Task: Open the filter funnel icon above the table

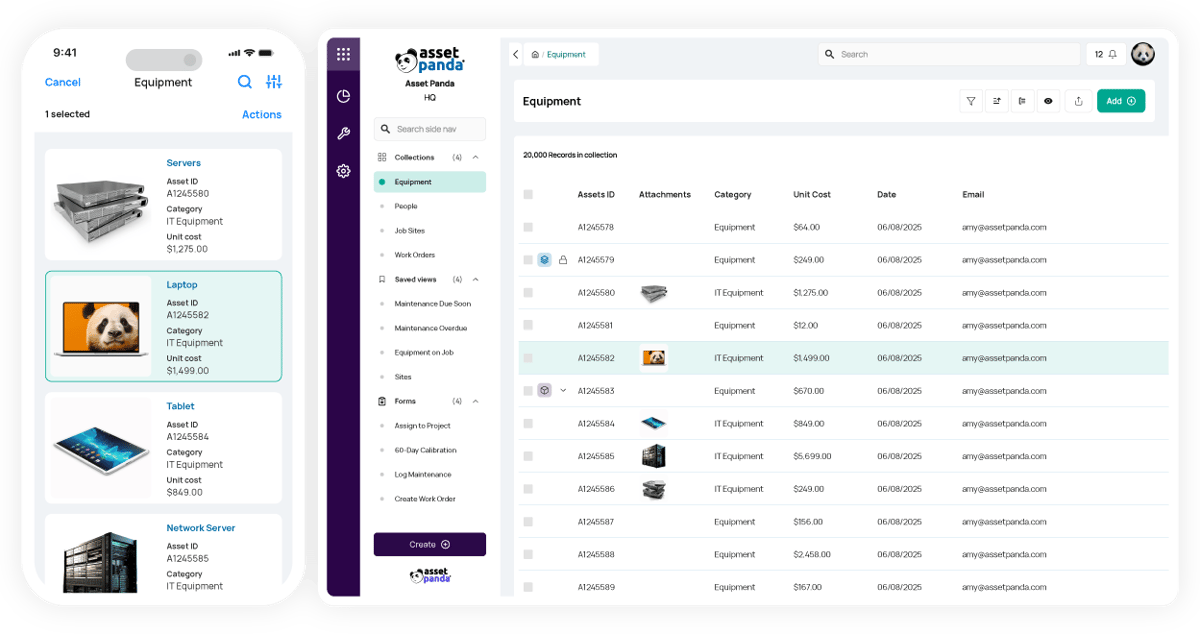Action: (x=970, y=101)
